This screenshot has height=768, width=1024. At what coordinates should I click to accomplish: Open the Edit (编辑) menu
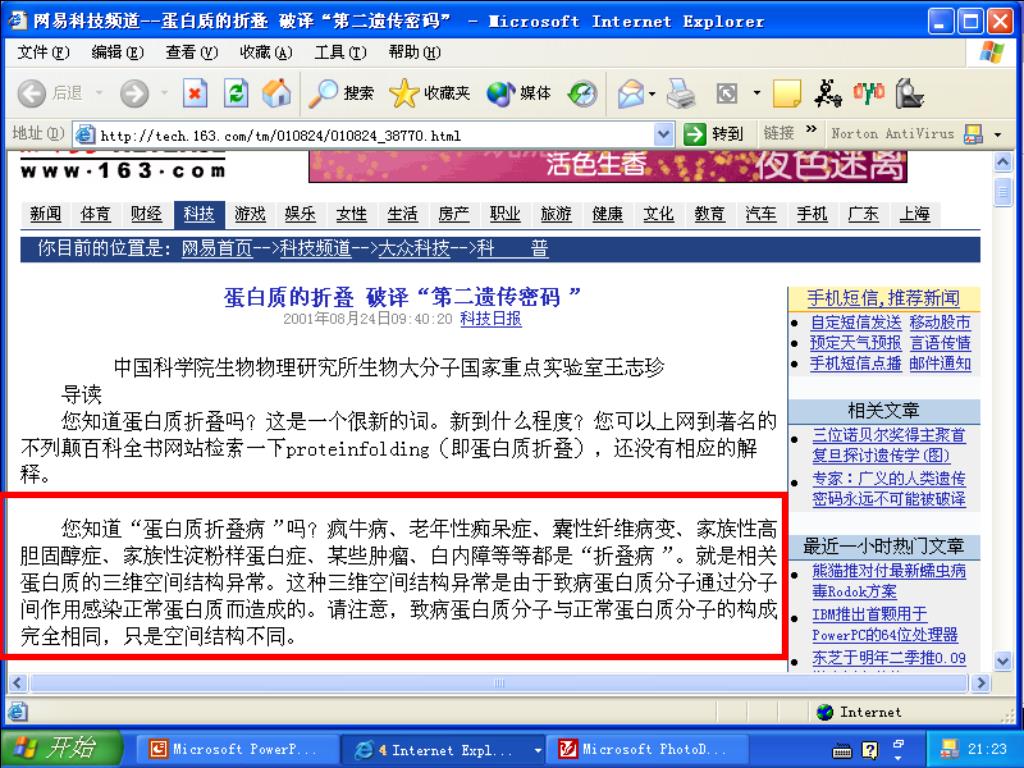(x=117, y=52)
